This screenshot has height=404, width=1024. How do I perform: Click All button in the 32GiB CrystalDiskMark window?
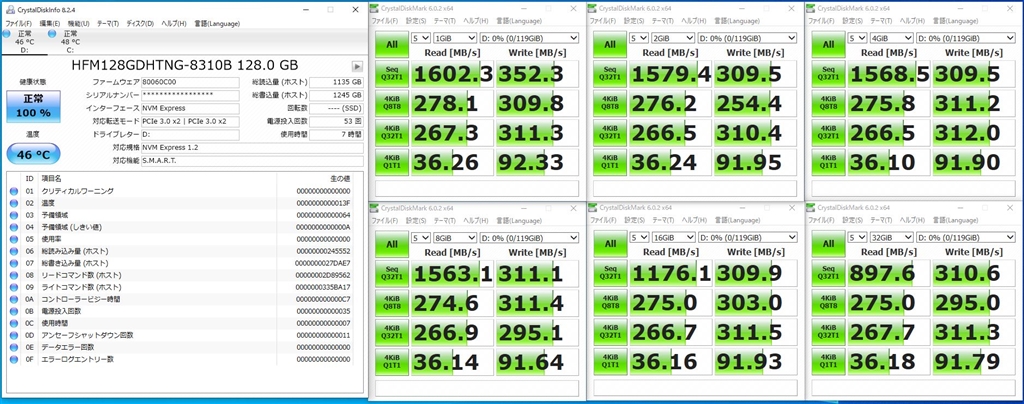click(828, 243)
